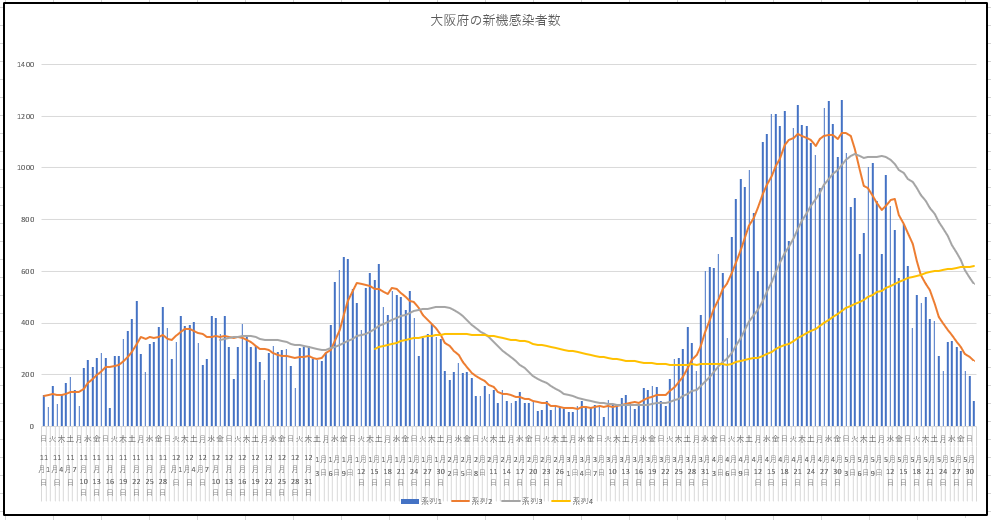Select the tallest blue bar near 5月 peak
Screen dimensions: 991x520
pos(841,263)
